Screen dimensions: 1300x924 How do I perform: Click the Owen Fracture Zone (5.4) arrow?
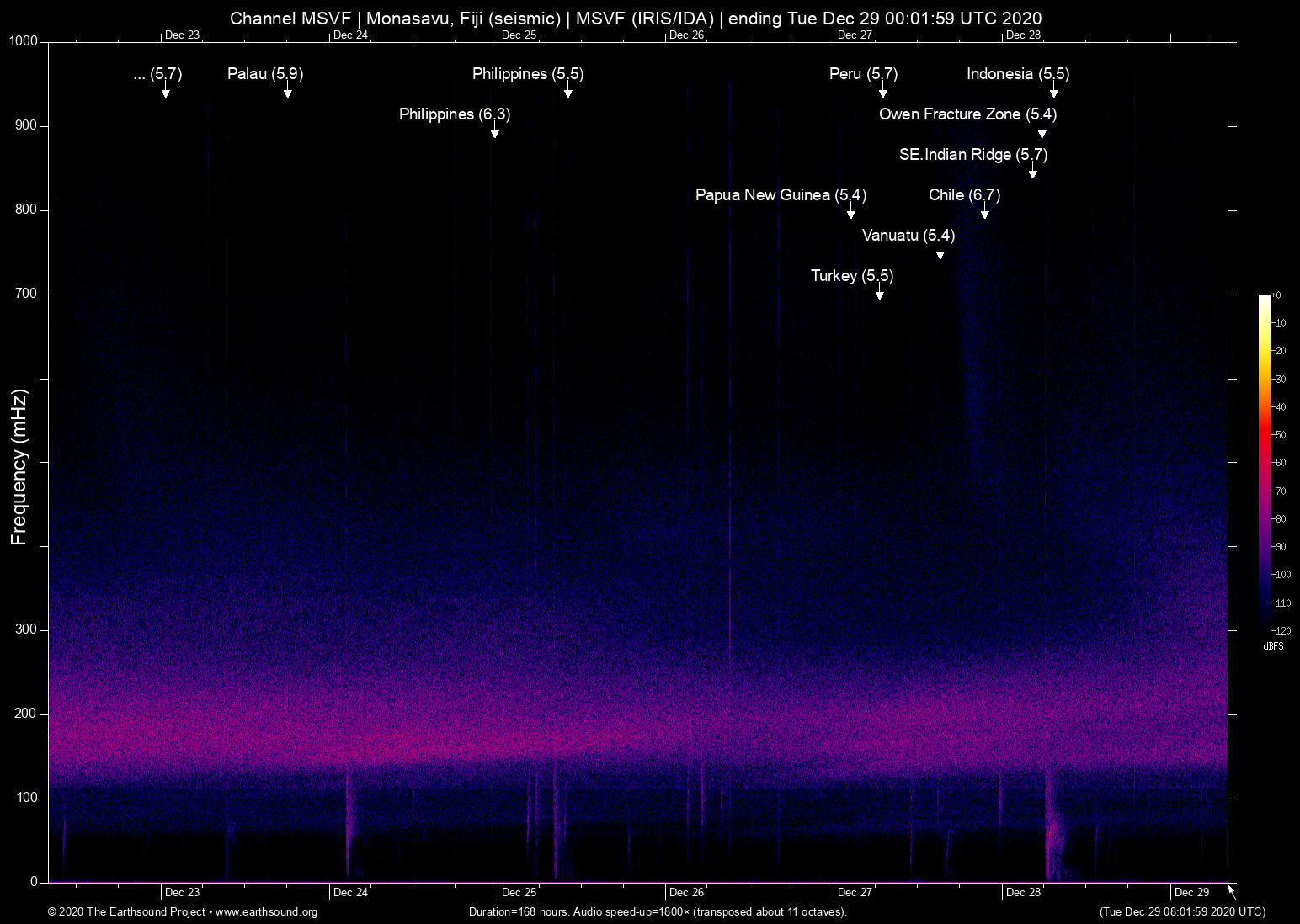(x=1042, y=133)
